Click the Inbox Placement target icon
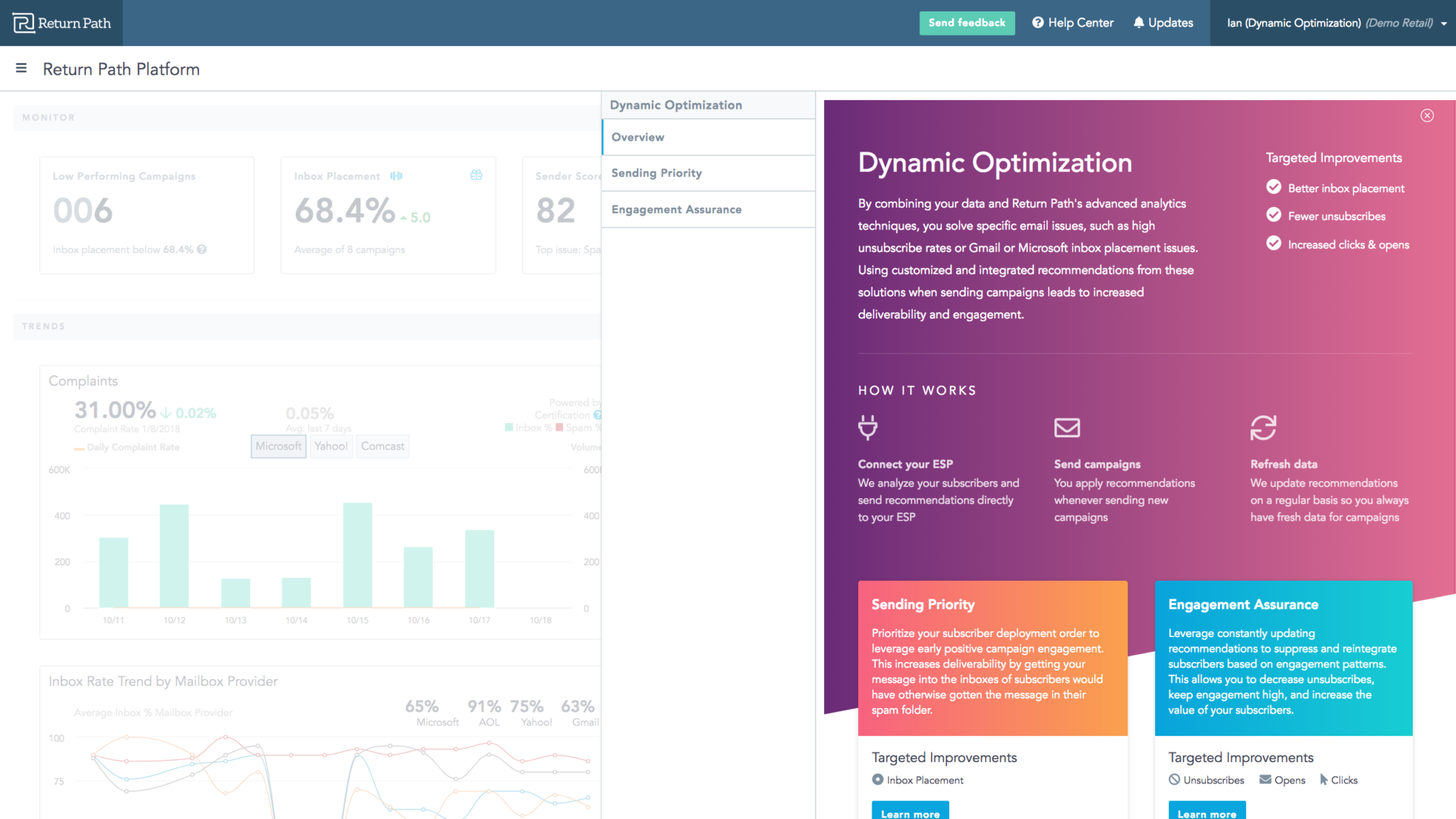The image size is (1456, 819). coord(878,779)
